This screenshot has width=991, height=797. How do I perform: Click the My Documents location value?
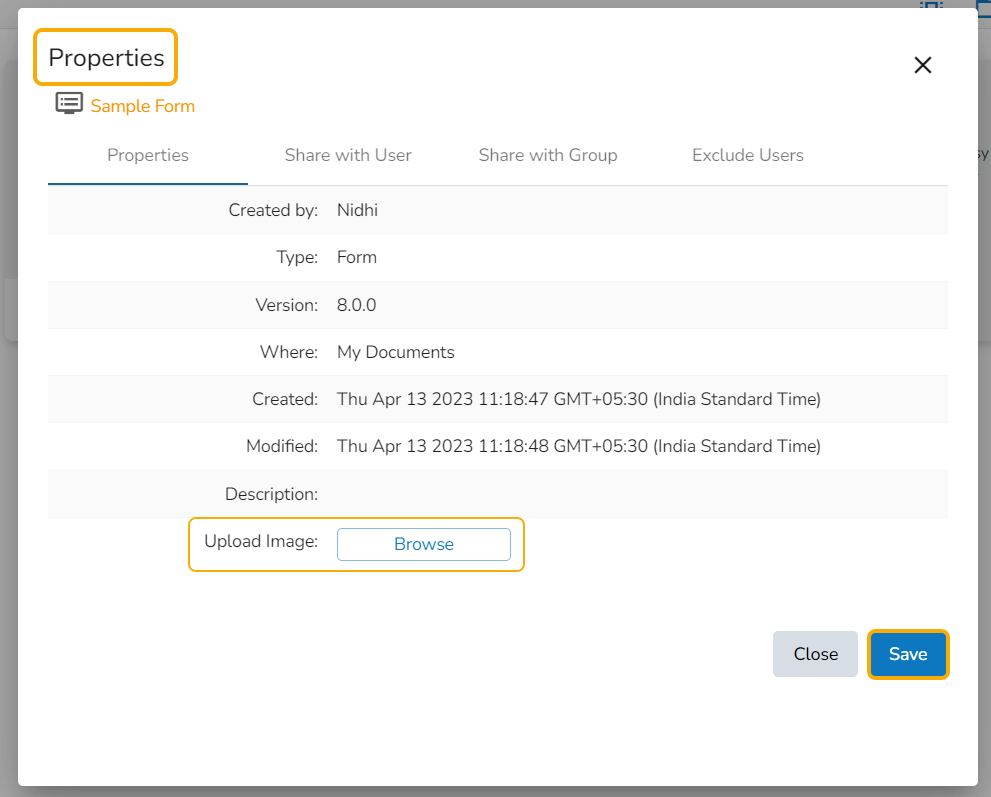[396, 352]
